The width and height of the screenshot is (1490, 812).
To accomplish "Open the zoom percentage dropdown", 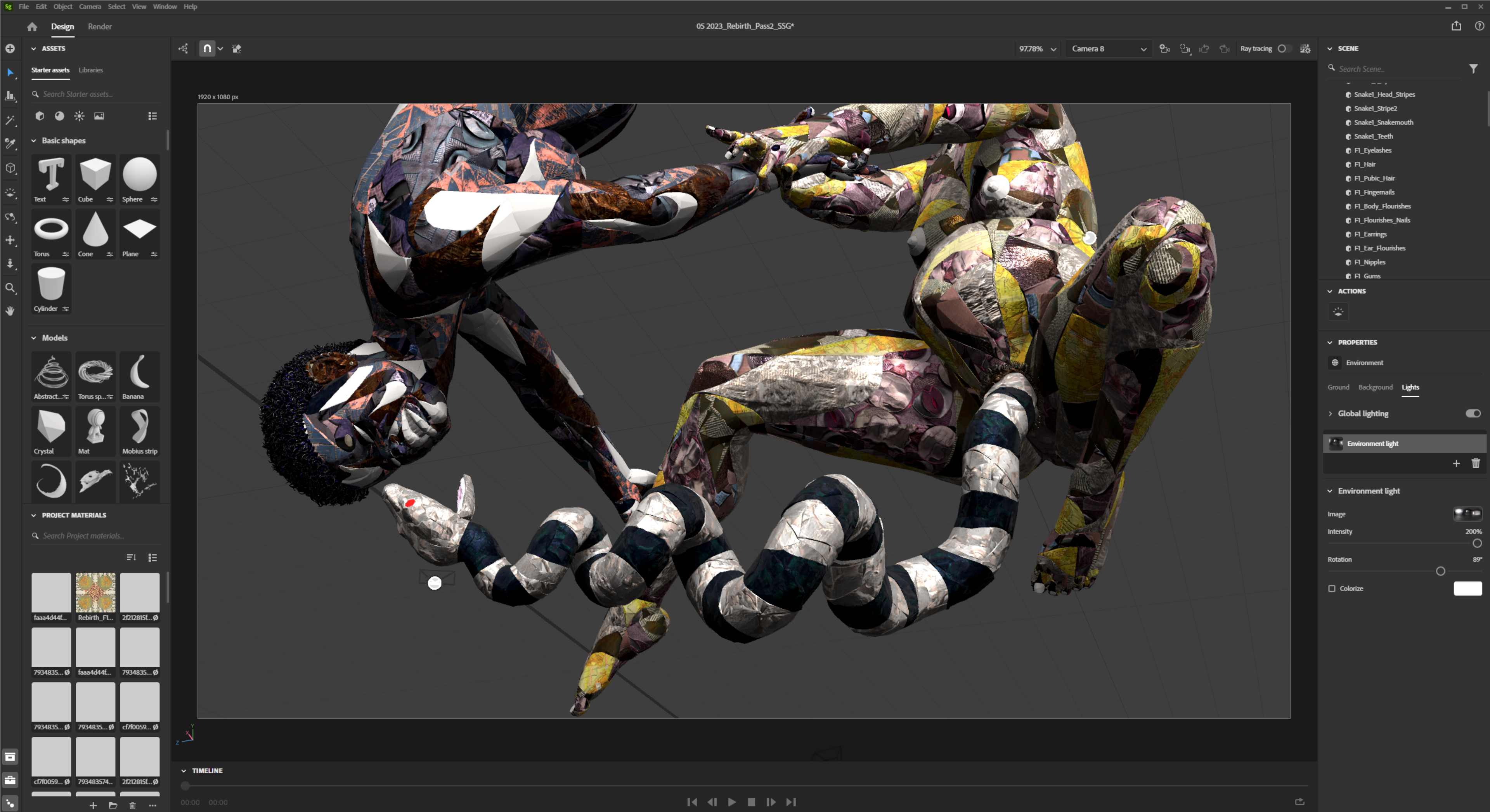I will pos(1037,48).
